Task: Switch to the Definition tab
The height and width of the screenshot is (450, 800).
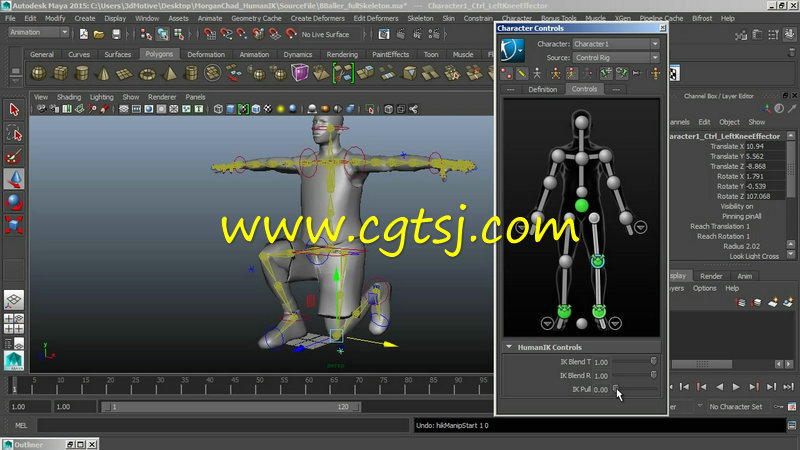Action: [x=542, y=89]
